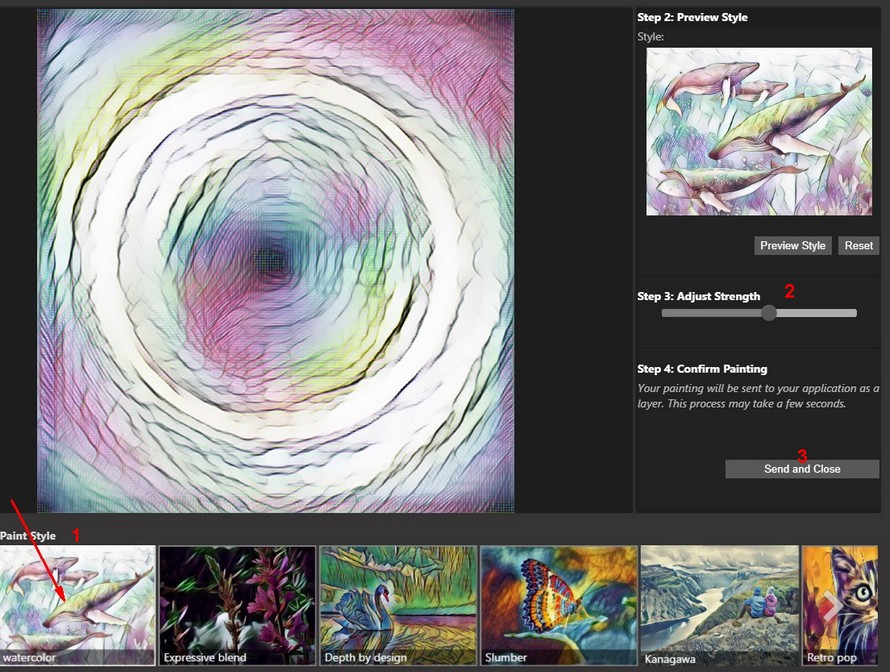Click the 'Style:' label text
890x672 pixels.
pyautogui.click(x=650, y=37)
